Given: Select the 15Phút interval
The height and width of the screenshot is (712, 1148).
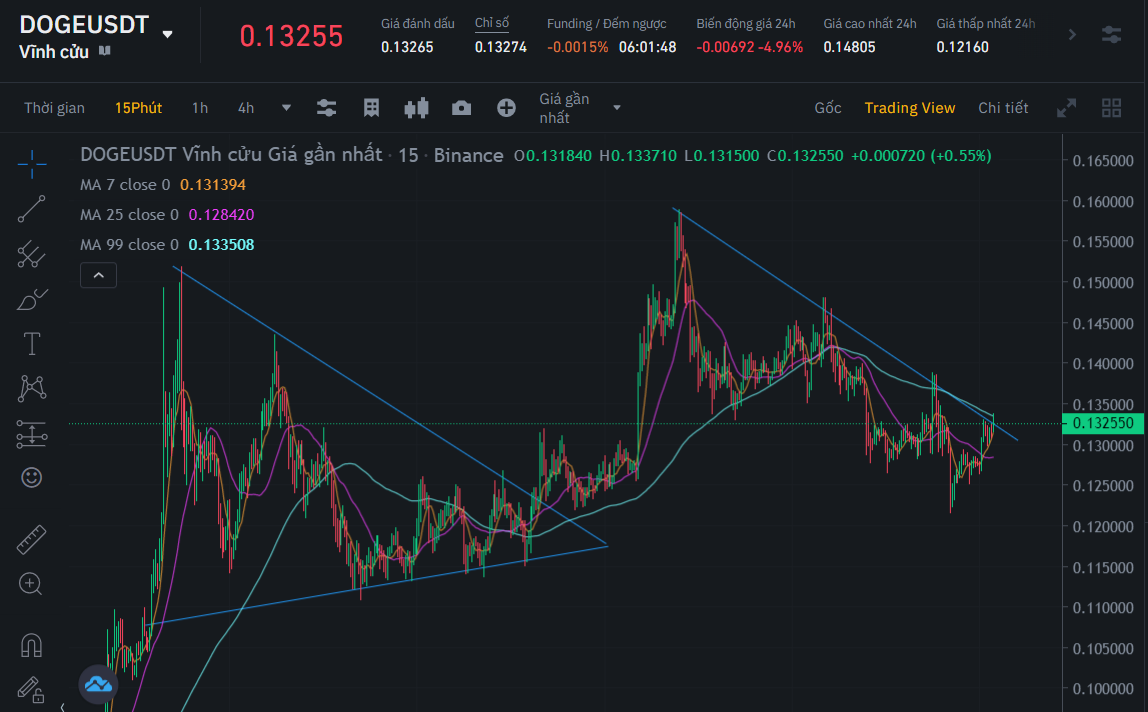Looking at the screenshot, I should 138,108.
